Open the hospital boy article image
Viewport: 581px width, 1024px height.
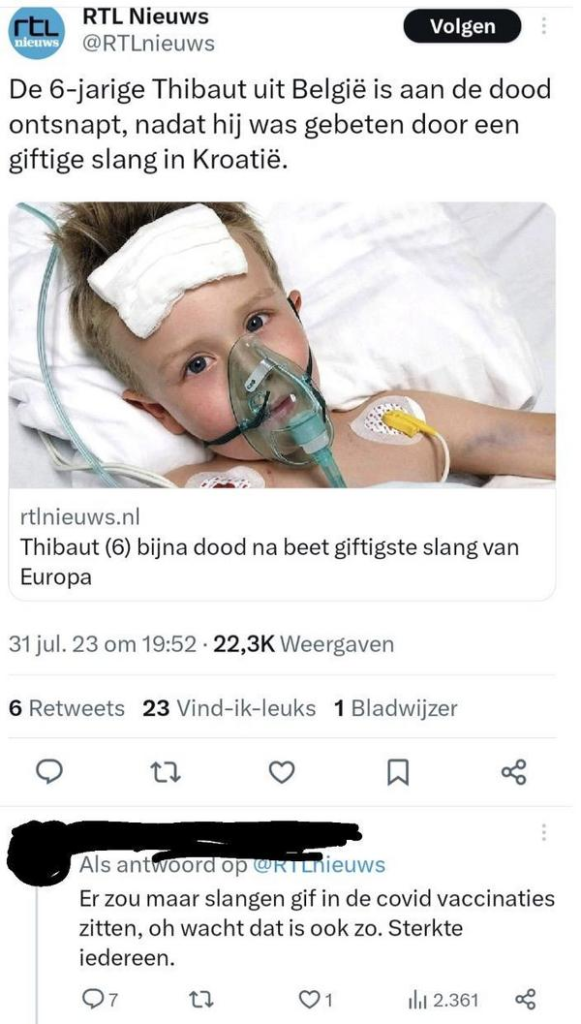tap(282, 344)
